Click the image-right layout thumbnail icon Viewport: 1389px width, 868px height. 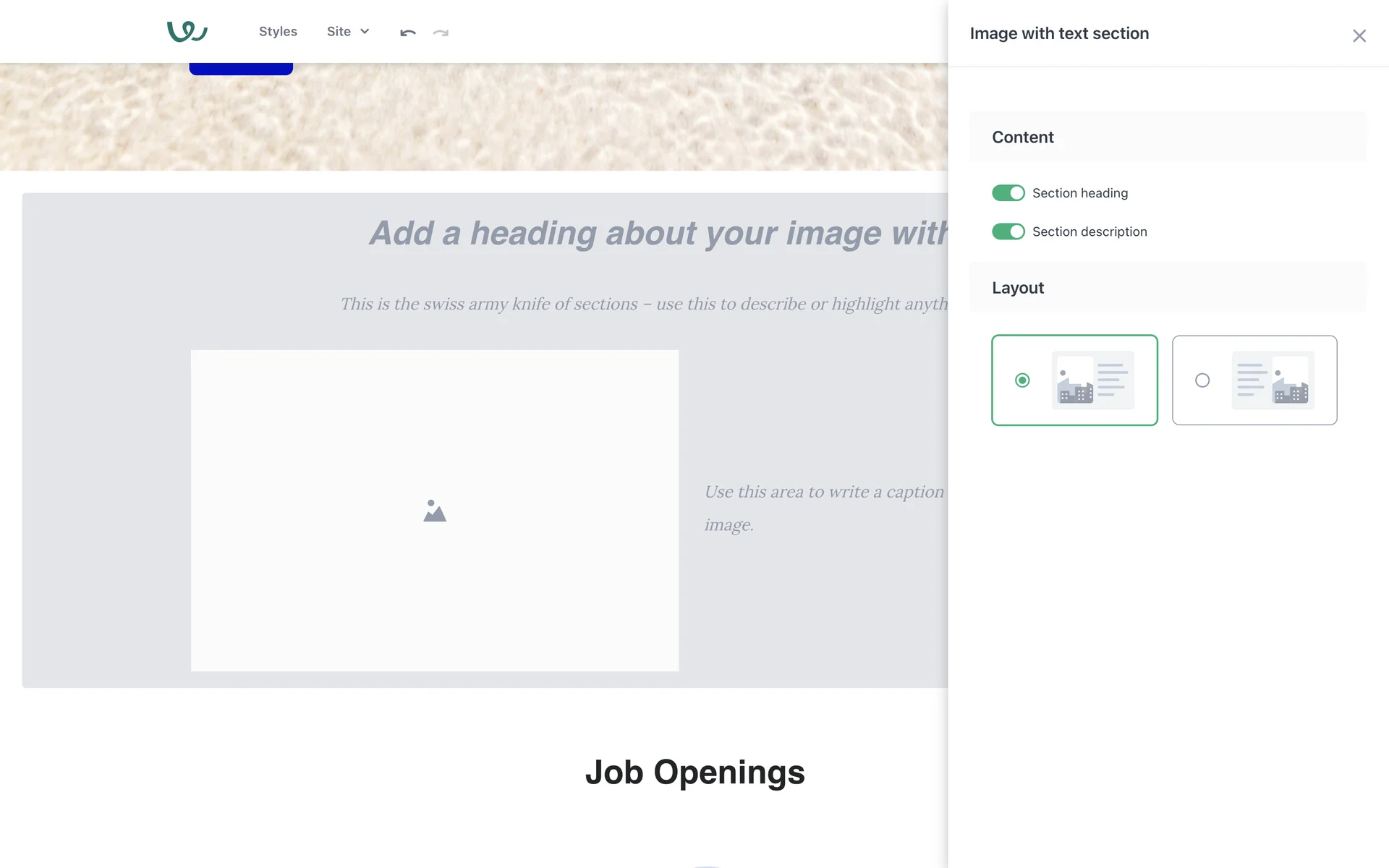click(x=1273, y=380)
